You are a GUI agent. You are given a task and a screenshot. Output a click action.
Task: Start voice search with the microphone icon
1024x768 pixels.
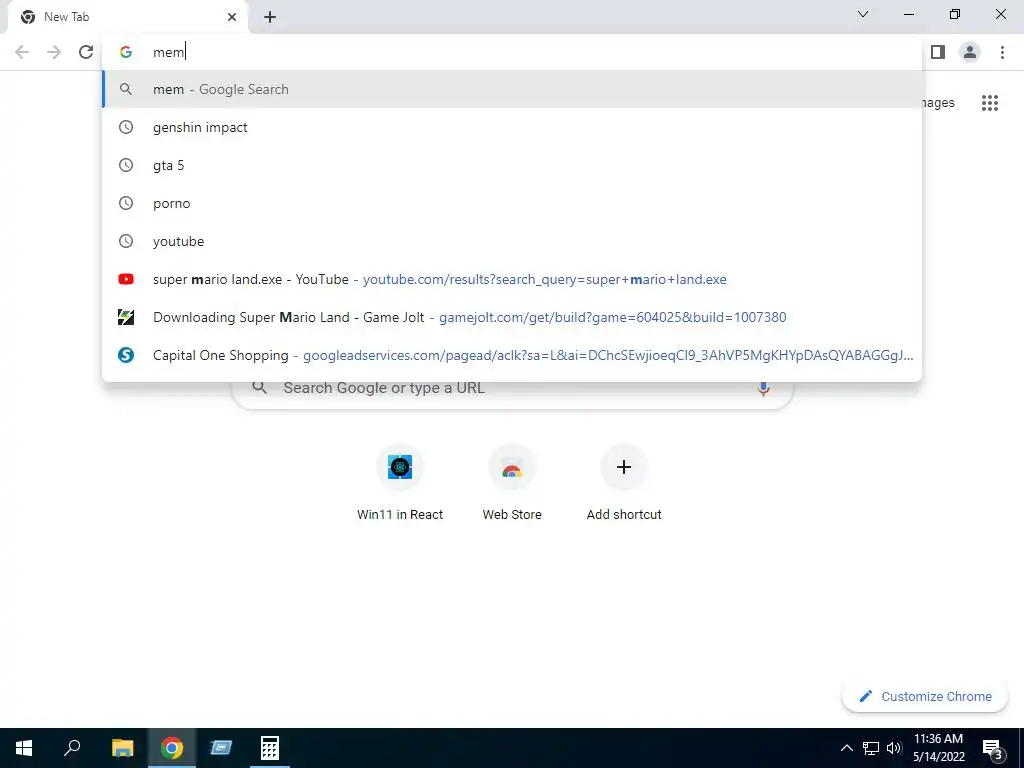pos(763,389)
